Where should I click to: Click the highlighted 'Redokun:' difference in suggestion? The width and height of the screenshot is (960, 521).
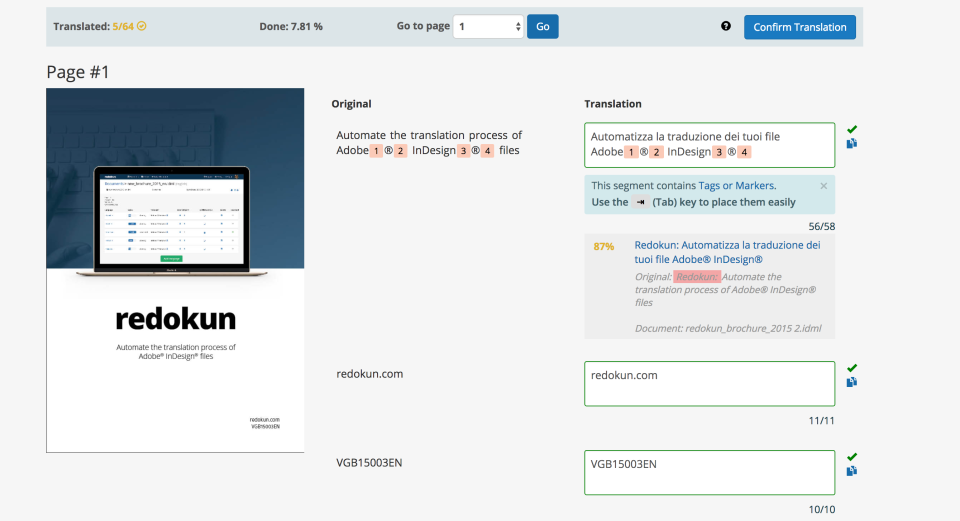coord(697,277)
